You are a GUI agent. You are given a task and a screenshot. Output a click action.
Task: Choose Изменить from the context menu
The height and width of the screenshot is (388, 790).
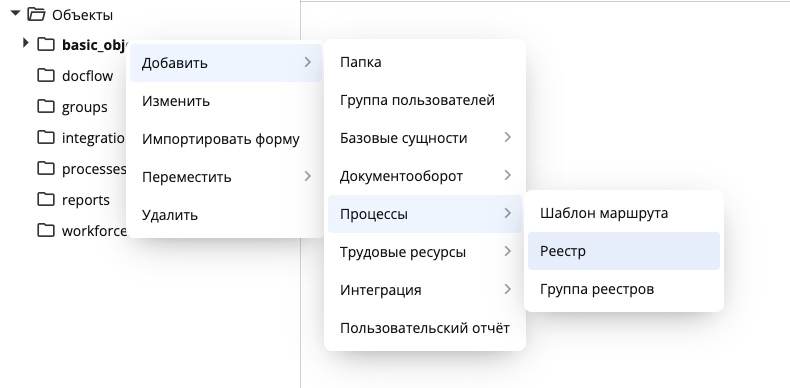click(226, 101)
